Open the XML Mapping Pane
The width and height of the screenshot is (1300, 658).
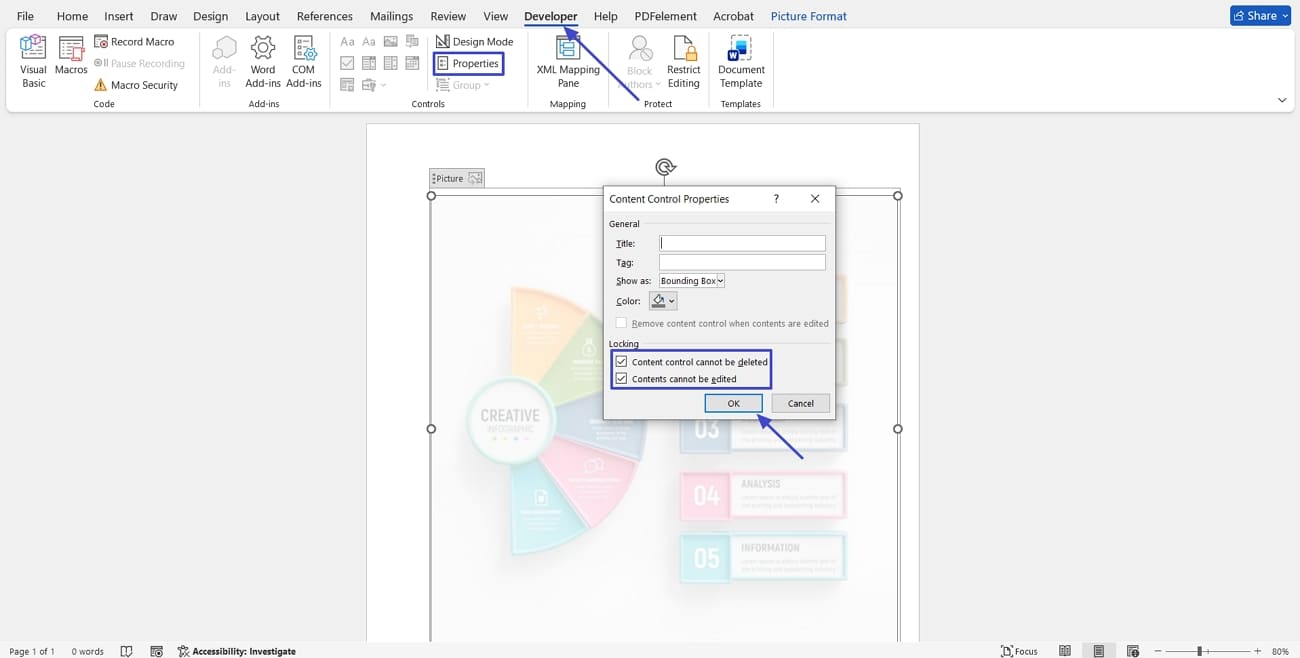568,62
